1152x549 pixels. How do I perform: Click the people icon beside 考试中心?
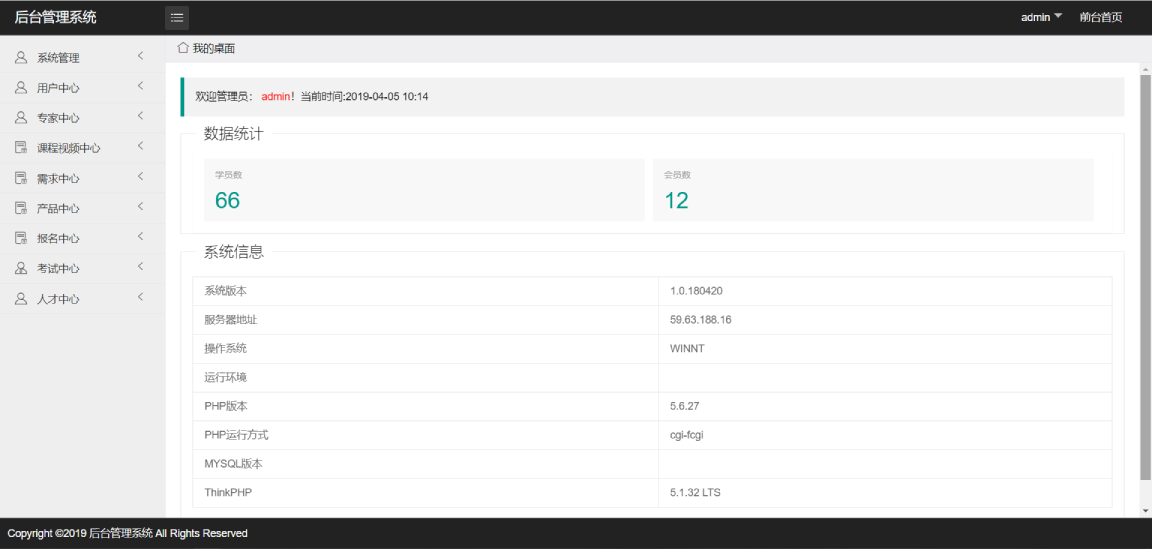[x=21, y=268]
